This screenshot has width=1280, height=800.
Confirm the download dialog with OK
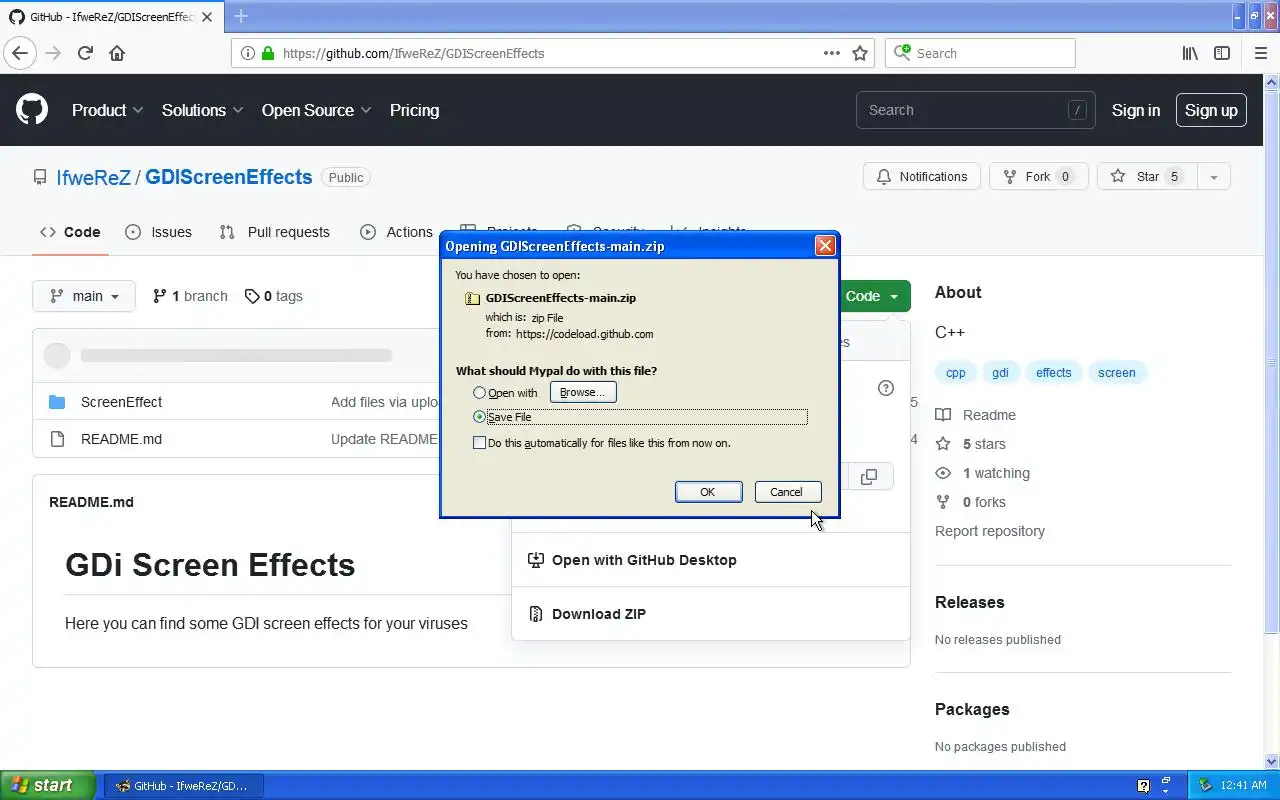click(x=708, y=492)
